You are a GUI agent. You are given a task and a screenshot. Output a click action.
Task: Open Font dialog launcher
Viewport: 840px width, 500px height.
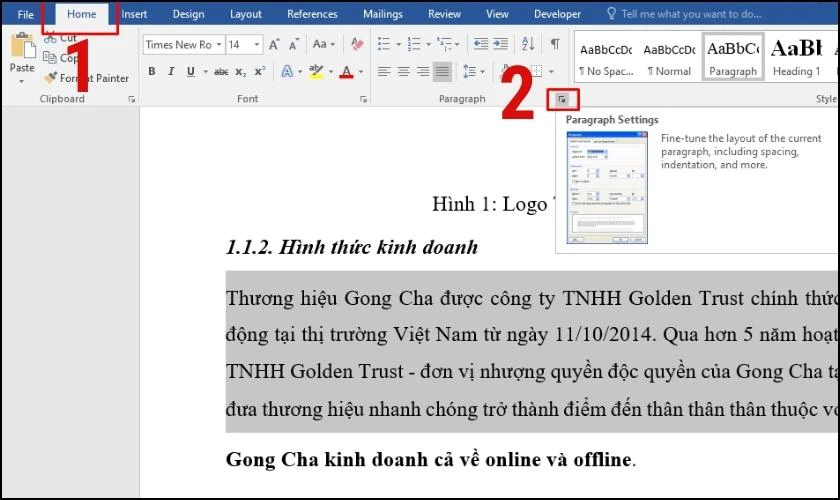[x=363, y=99]
